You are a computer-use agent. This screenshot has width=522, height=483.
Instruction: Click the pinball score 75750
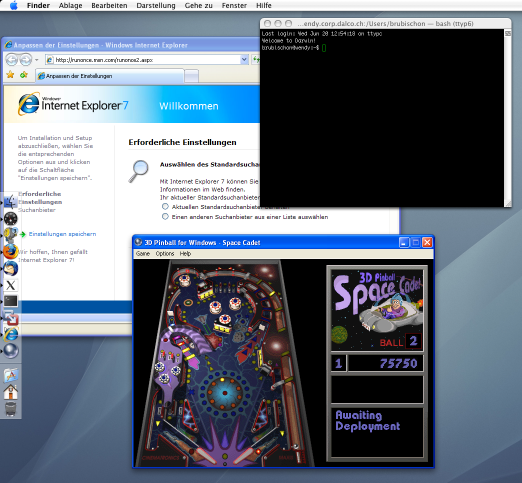click(398, 363)
